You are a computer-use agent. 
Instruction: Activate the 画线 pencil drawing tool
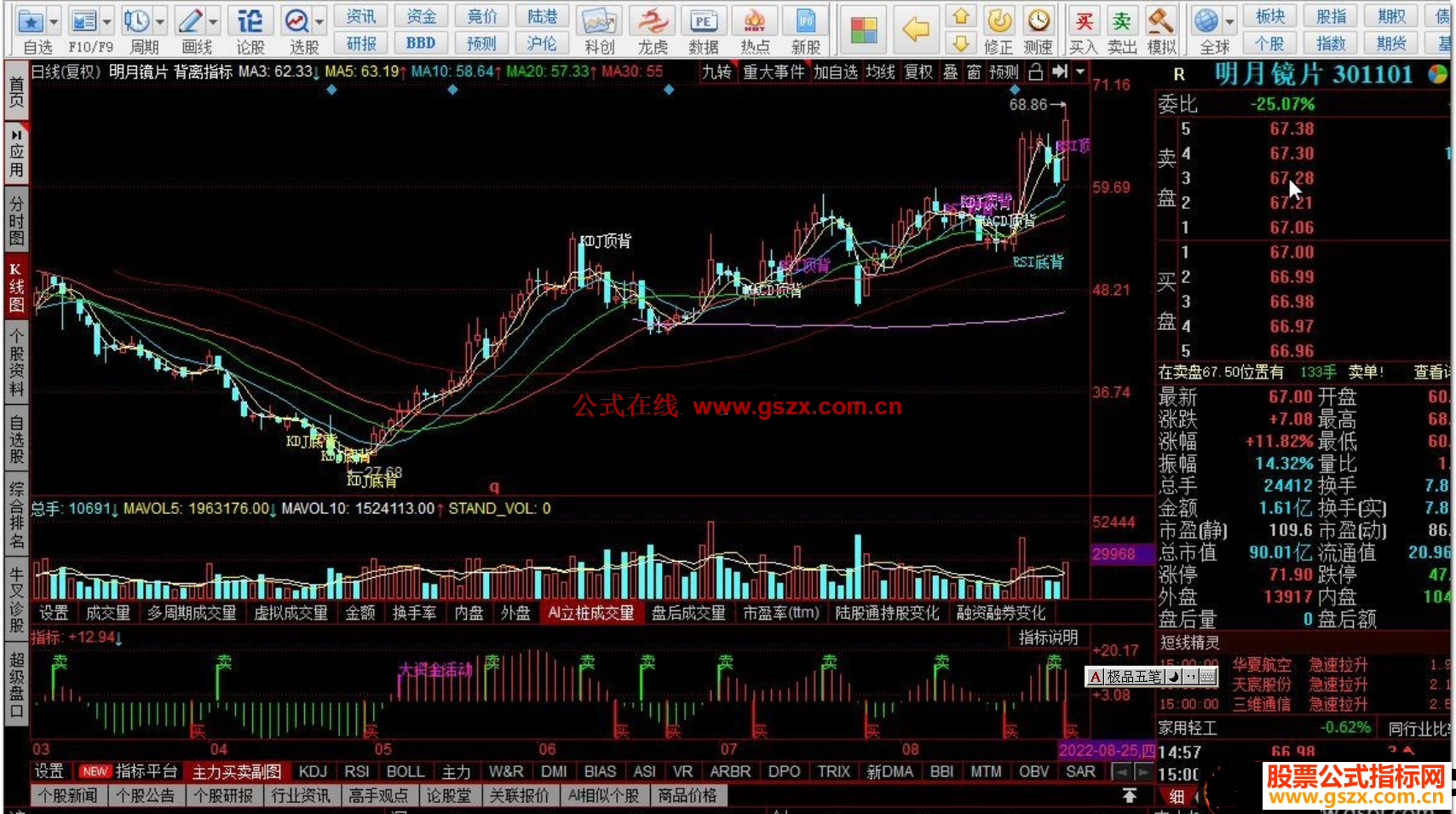191,21
